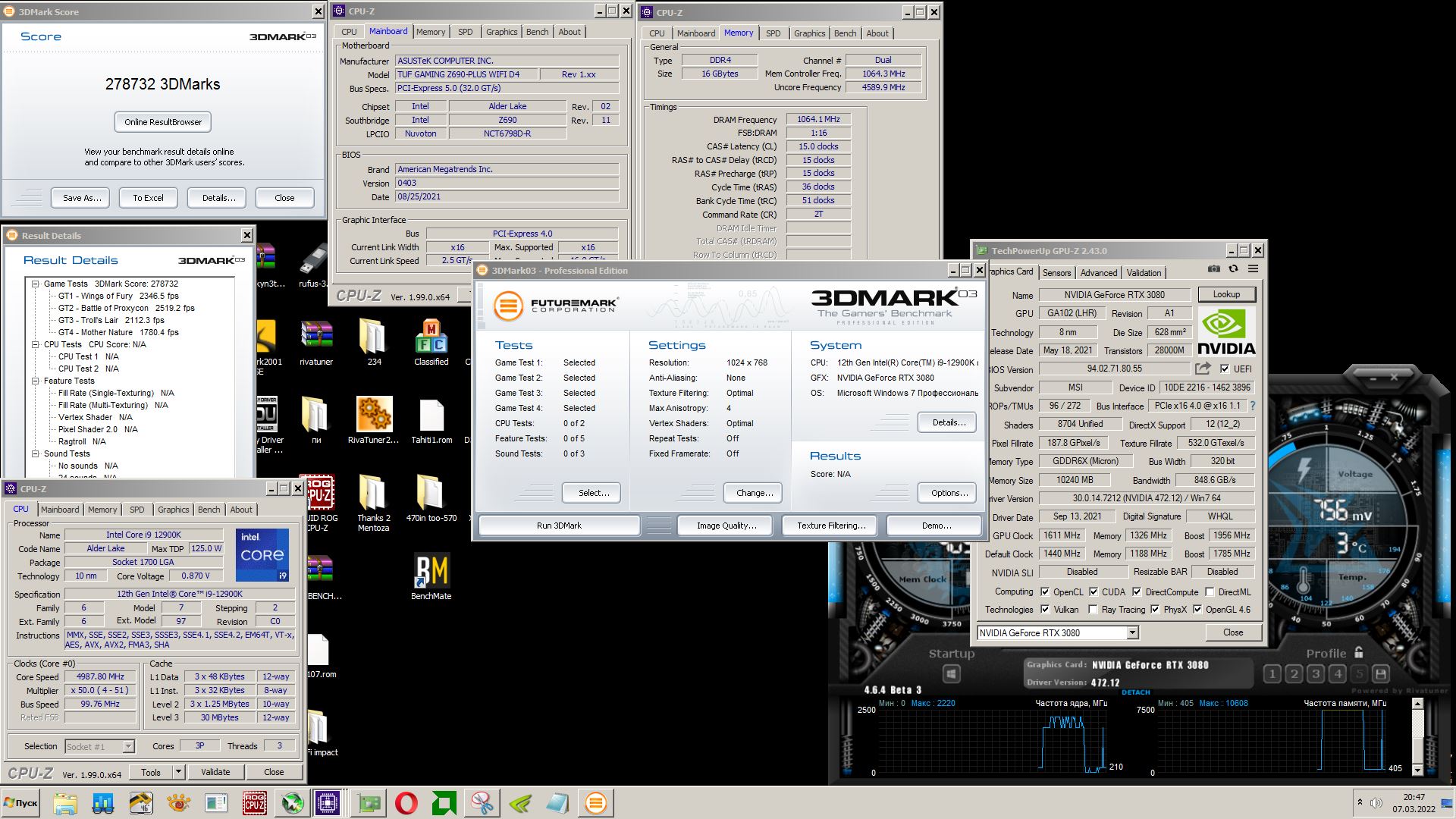Open CPU-Z Tools dropdown arrow
The image size is (1456, 819).
(x=178, y=772)
